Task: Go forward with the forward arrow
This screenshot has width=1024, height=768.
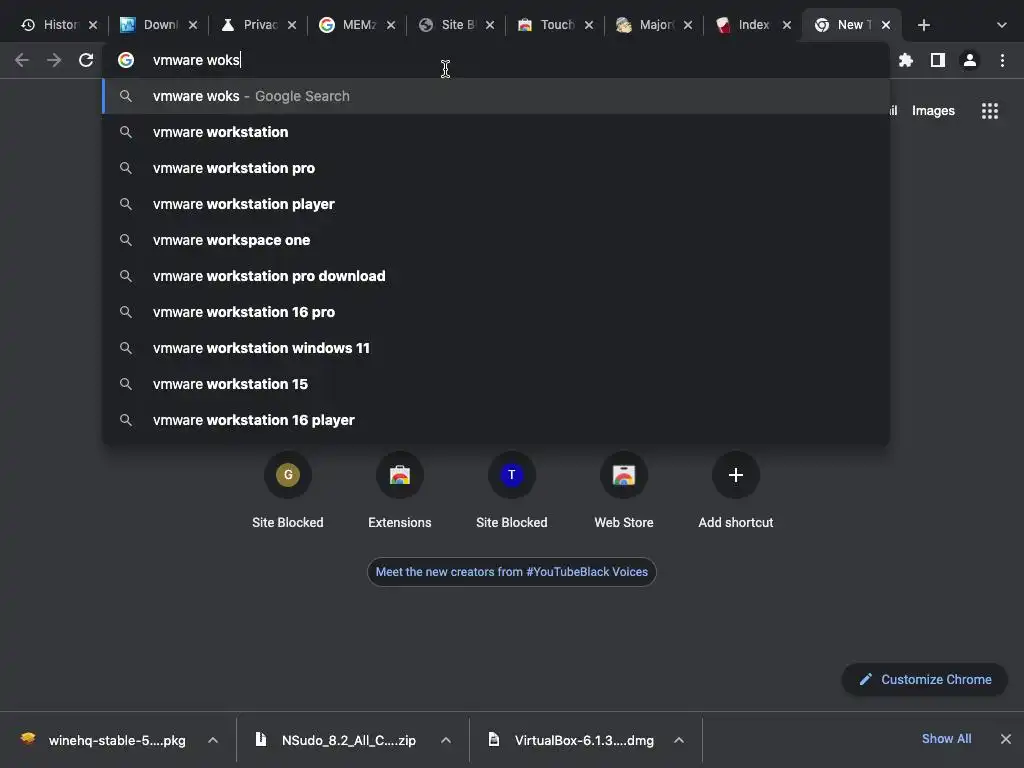Action: [54, 60]
